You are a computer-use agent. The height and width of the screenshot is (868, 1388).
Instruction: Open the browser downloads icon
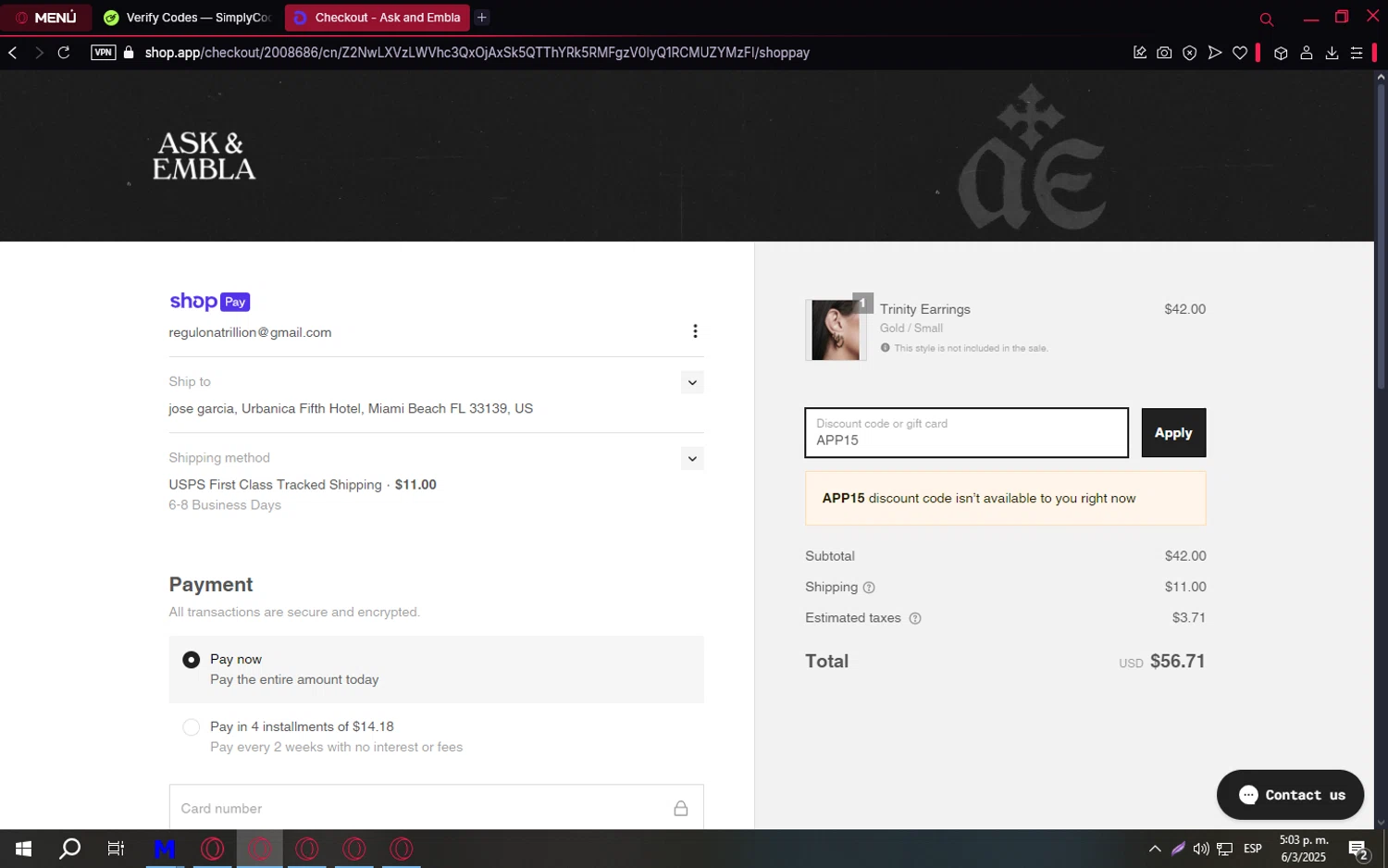1332,53
